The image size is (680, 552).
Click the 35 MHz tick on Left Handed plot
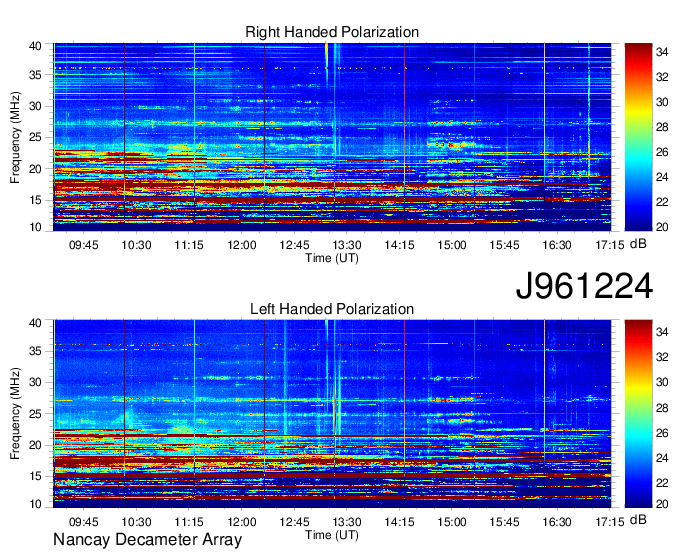[35, 351]
